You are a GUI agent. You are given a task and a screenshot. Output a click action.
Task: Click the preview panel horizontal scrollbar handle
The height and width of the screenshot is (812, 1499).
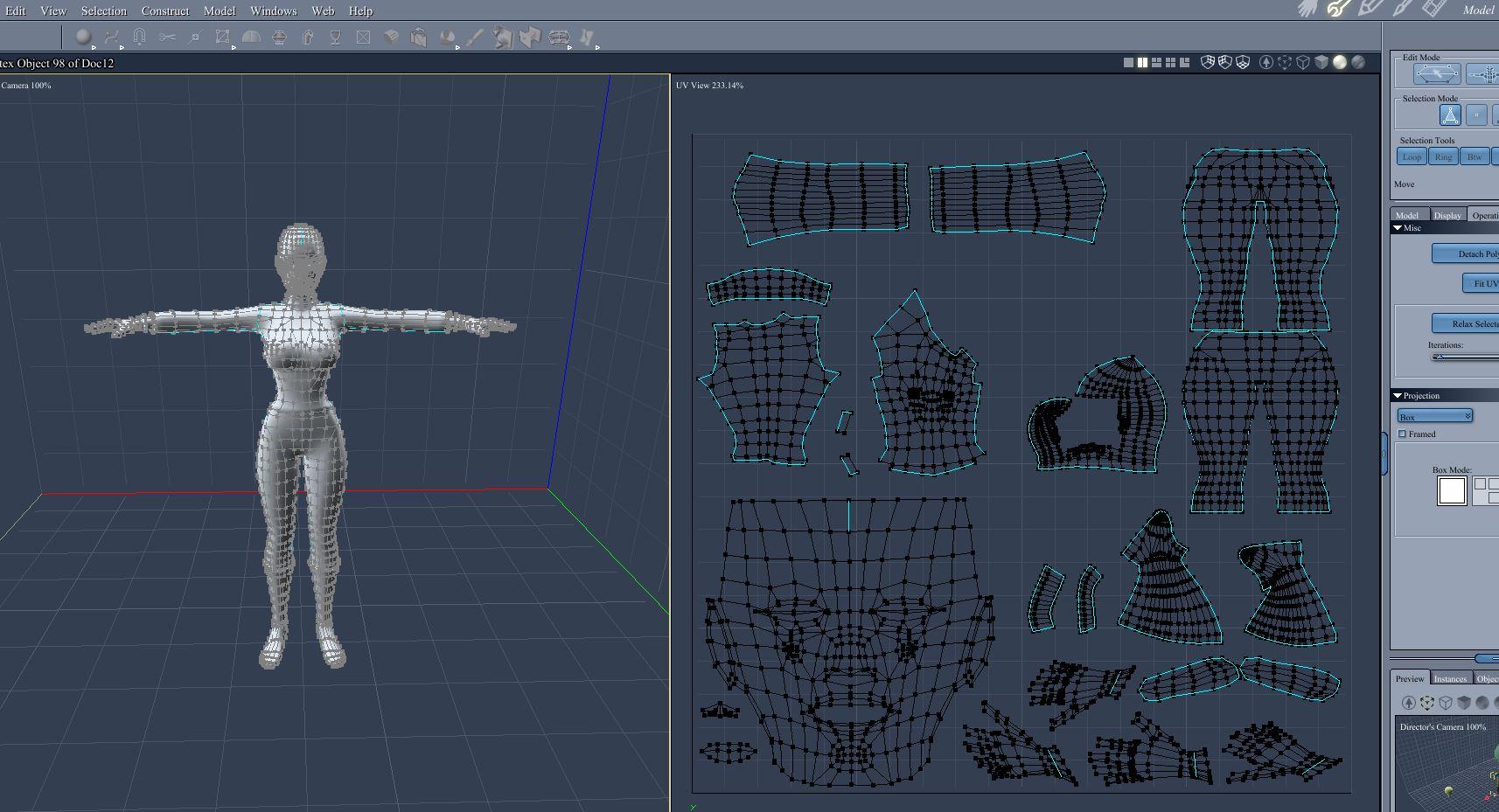coord(1487,658)
